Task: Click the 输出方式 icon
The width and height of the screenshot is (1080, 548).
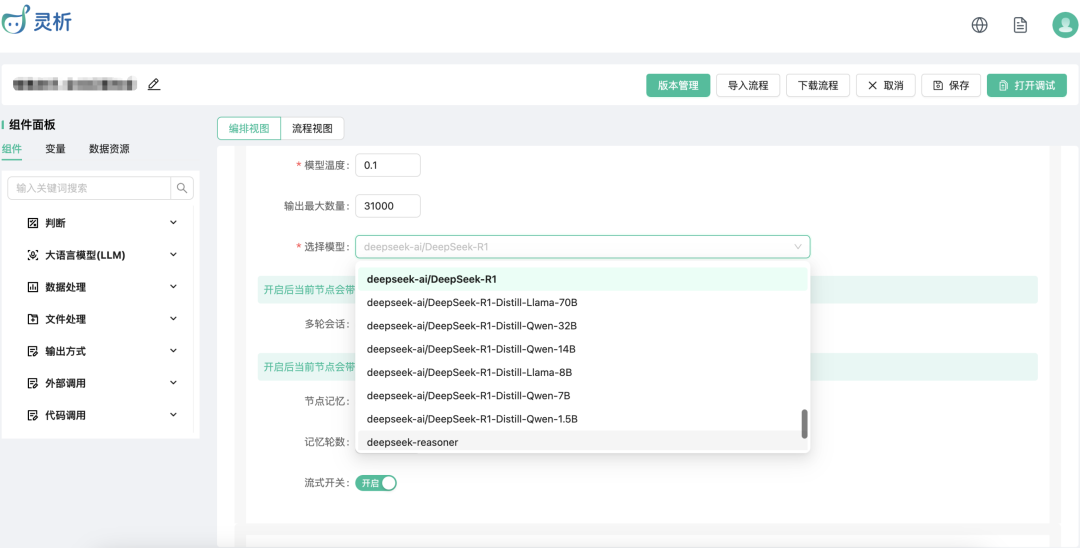Action: (32, 351)
